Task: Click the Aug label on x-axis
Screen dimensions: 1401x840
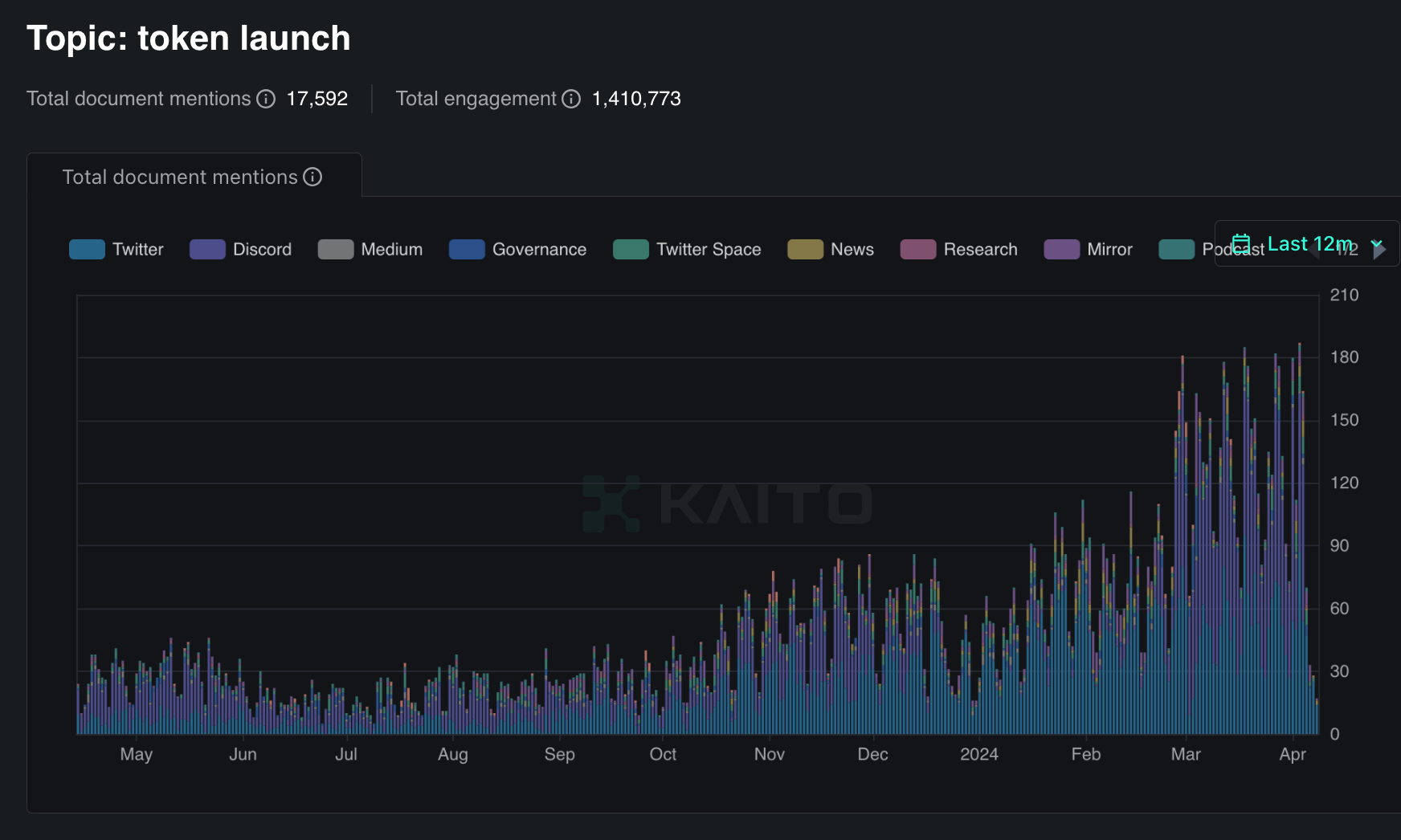Action: pos(453,754)
